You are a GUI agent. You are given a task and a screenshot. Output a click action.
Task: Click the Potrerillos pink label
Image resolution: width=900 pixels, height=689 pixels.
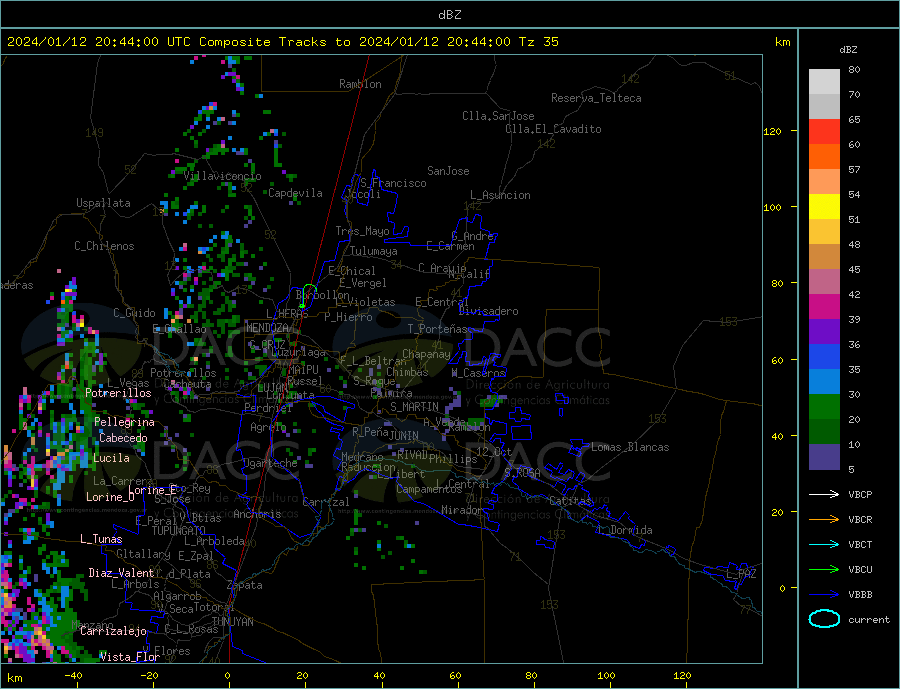118,393
